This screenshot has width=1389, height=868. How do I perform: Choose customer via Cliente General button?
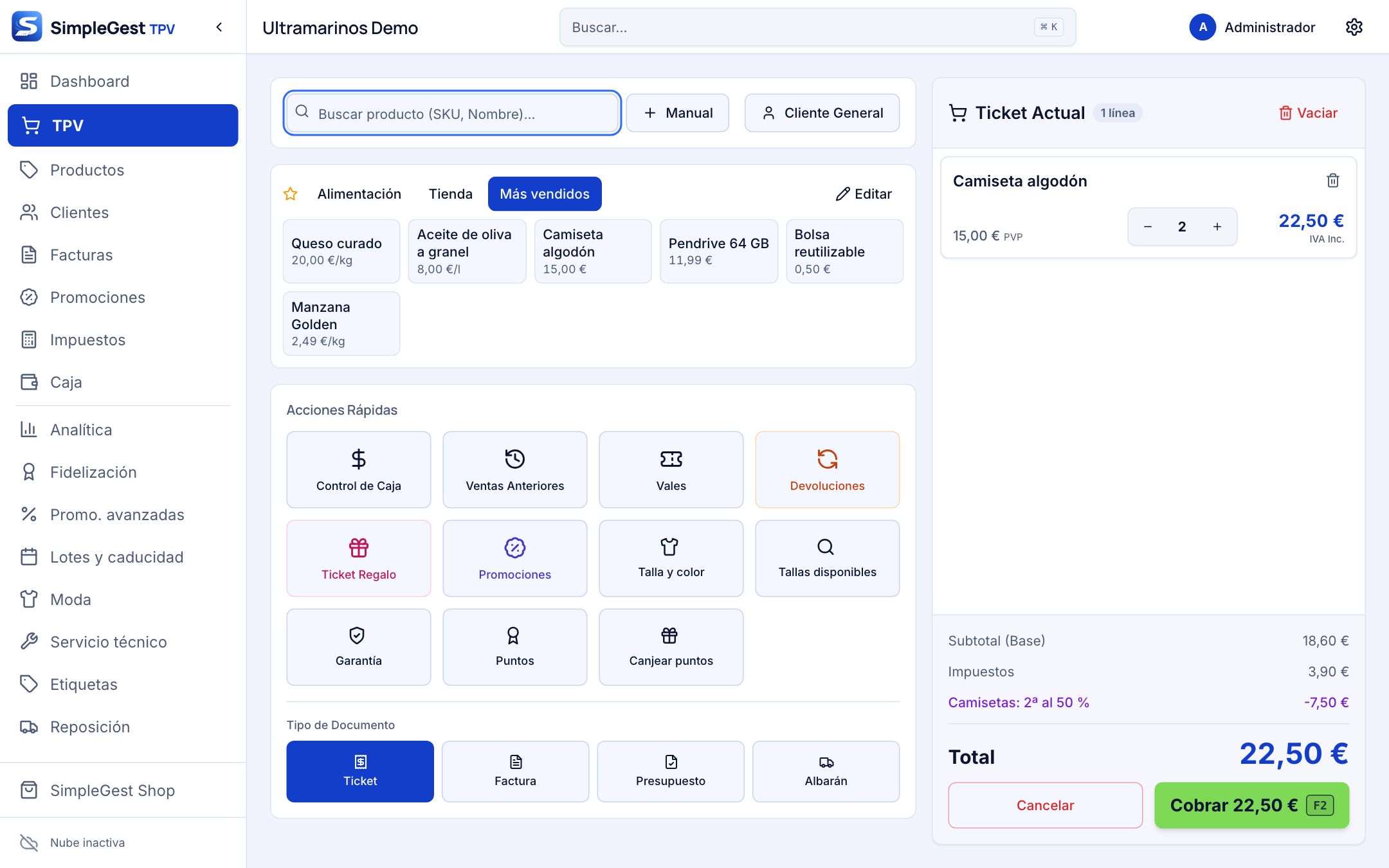[x=822, y=113]
